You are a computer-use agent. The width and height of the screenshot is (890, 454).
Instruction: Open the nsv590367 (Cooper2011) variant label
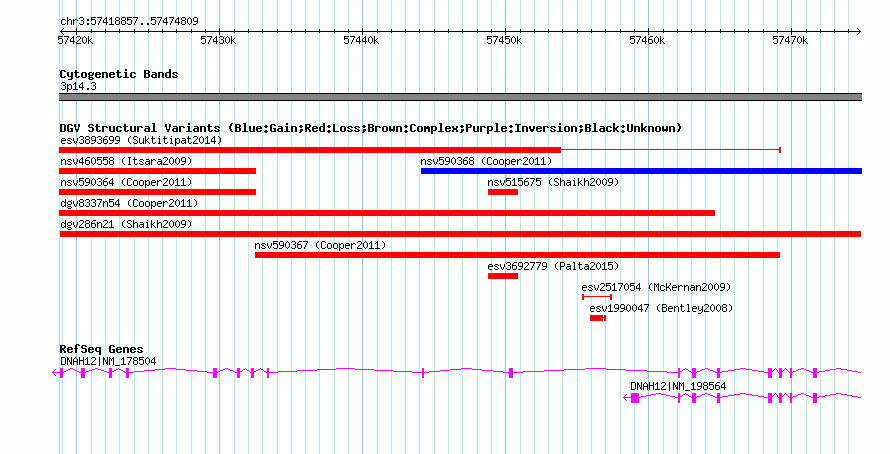tap(320, 245)
